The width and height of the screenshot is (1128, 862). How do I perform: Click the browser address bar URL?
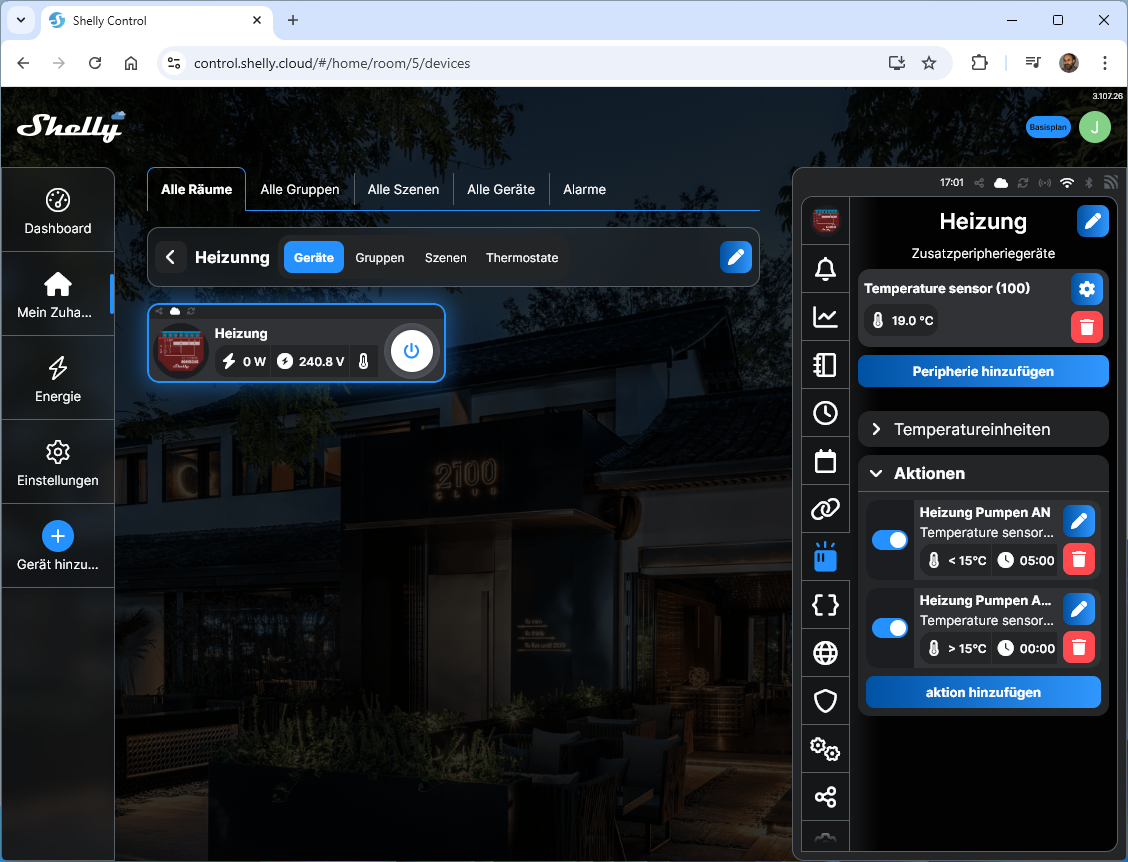click(332, 63)
